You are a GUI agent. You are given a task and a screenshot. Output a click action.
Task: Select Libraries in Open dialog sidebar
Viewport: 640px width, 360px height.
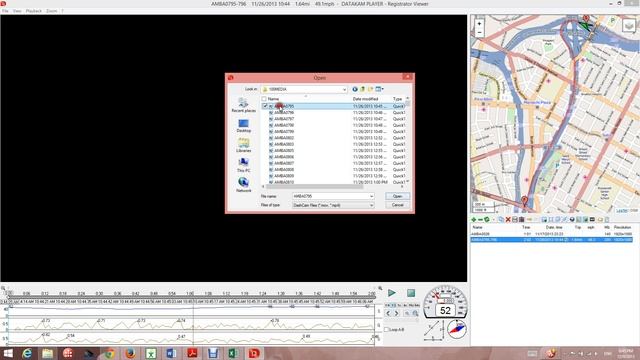pos(244,145)
